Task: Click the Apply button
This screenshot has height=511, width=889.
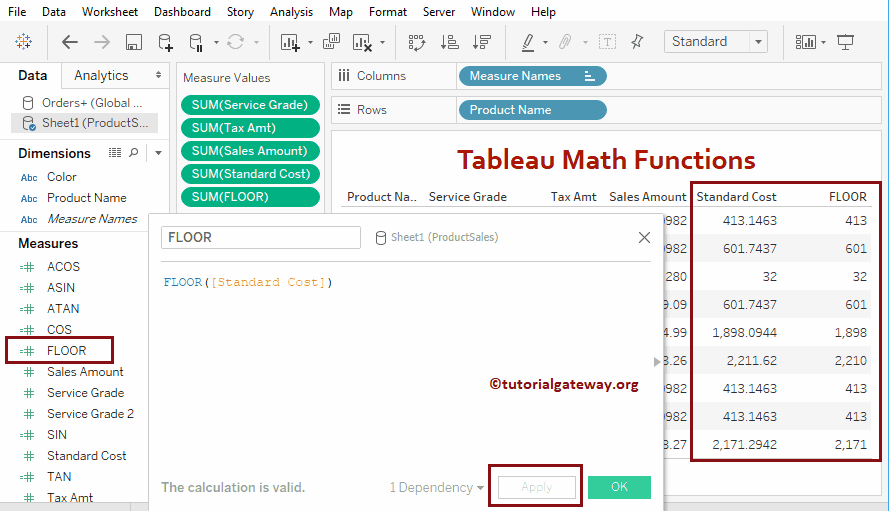Action: [x=536, y=487]
